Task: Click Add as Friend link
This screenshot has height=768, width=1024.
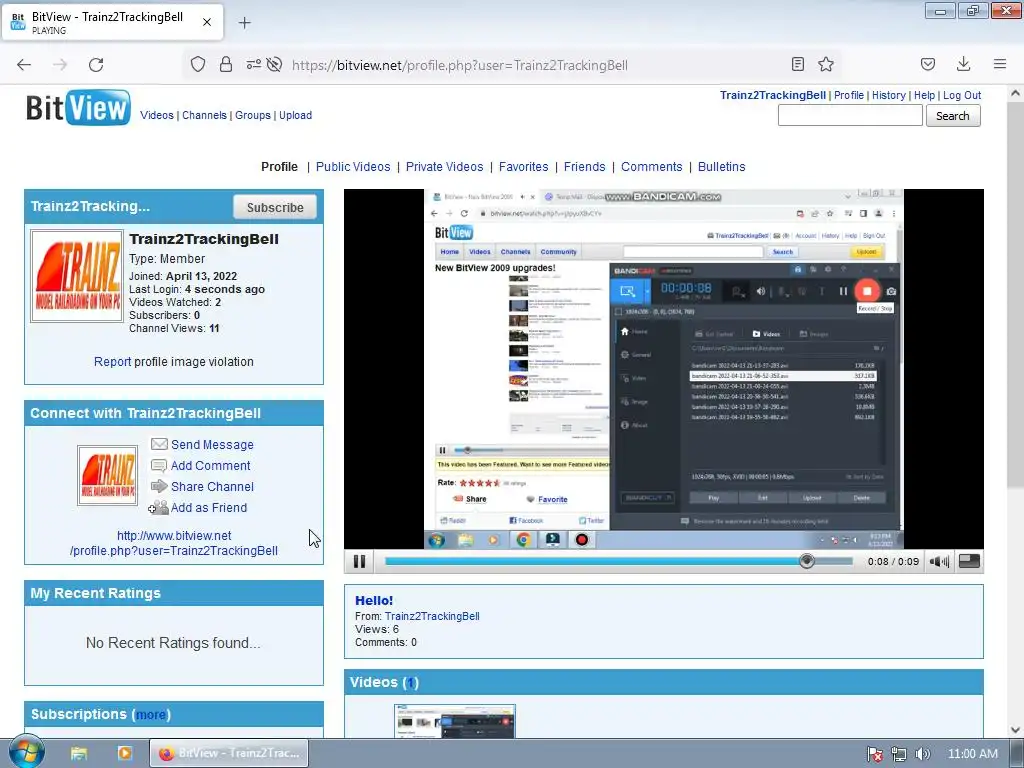Action: [x=209, y=507]
